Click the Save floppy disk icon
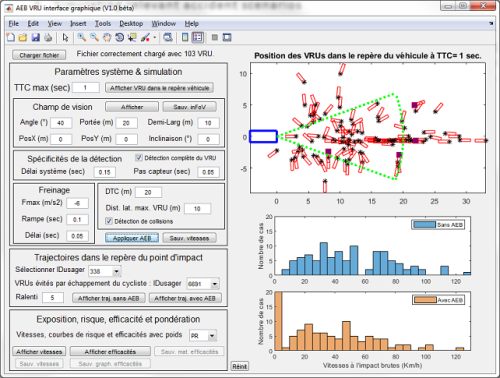 tap(35, 37)
